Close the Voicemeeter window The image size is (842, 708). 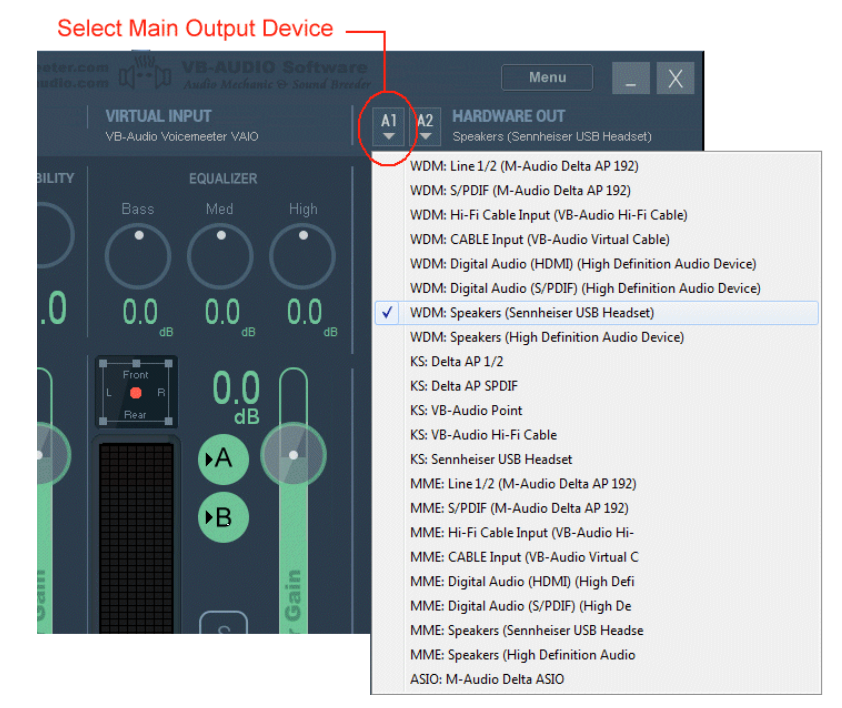coord(675,78)
